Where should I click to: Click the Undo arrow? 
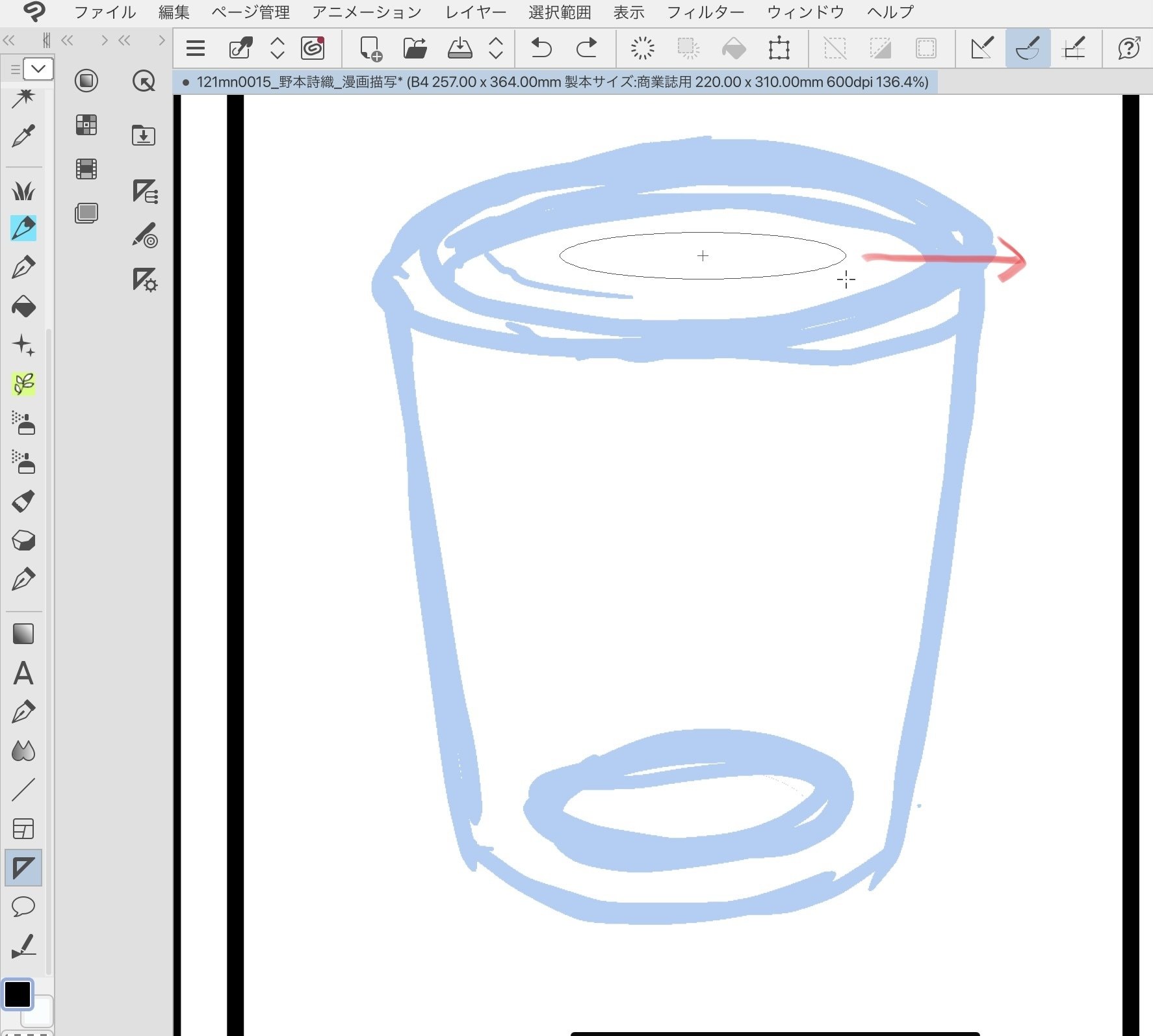(x=541, y=48)
